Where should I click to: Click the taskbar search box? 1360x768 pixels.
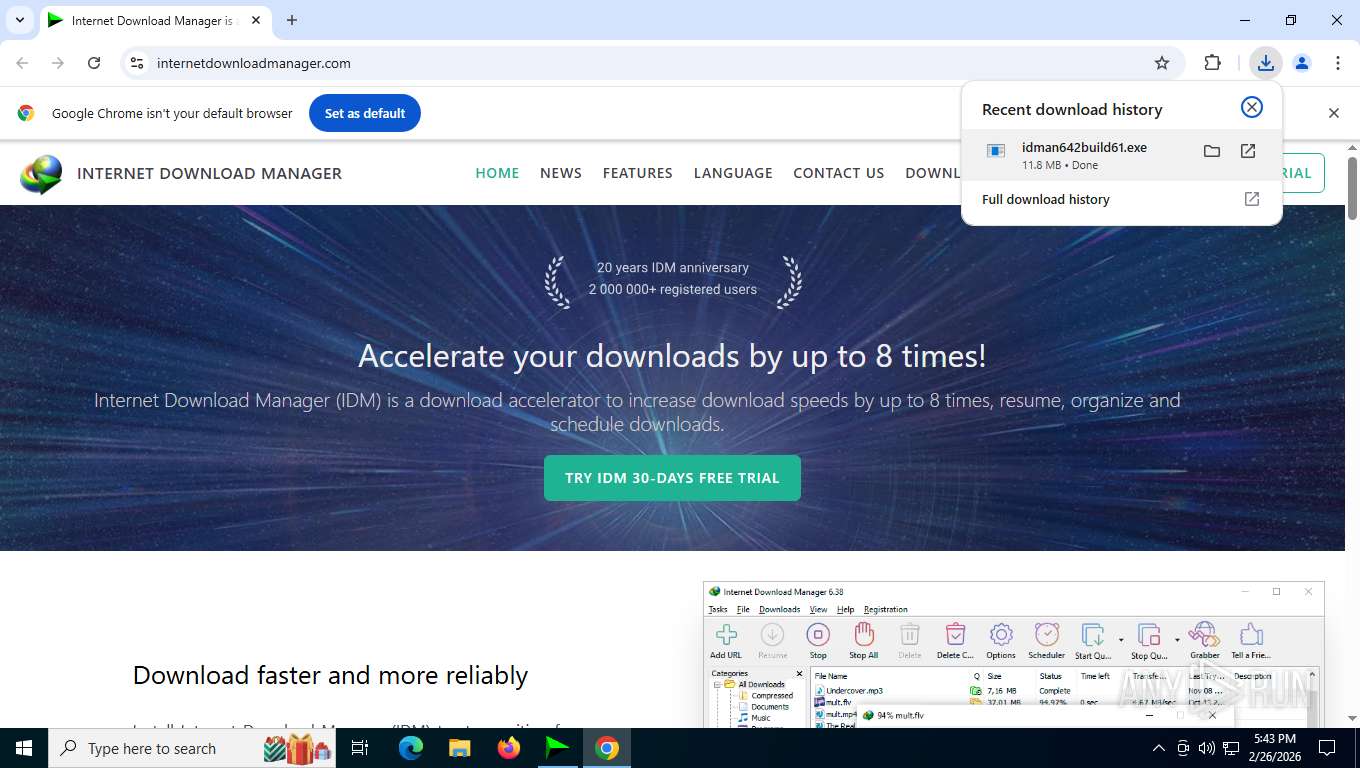[194, 748]
